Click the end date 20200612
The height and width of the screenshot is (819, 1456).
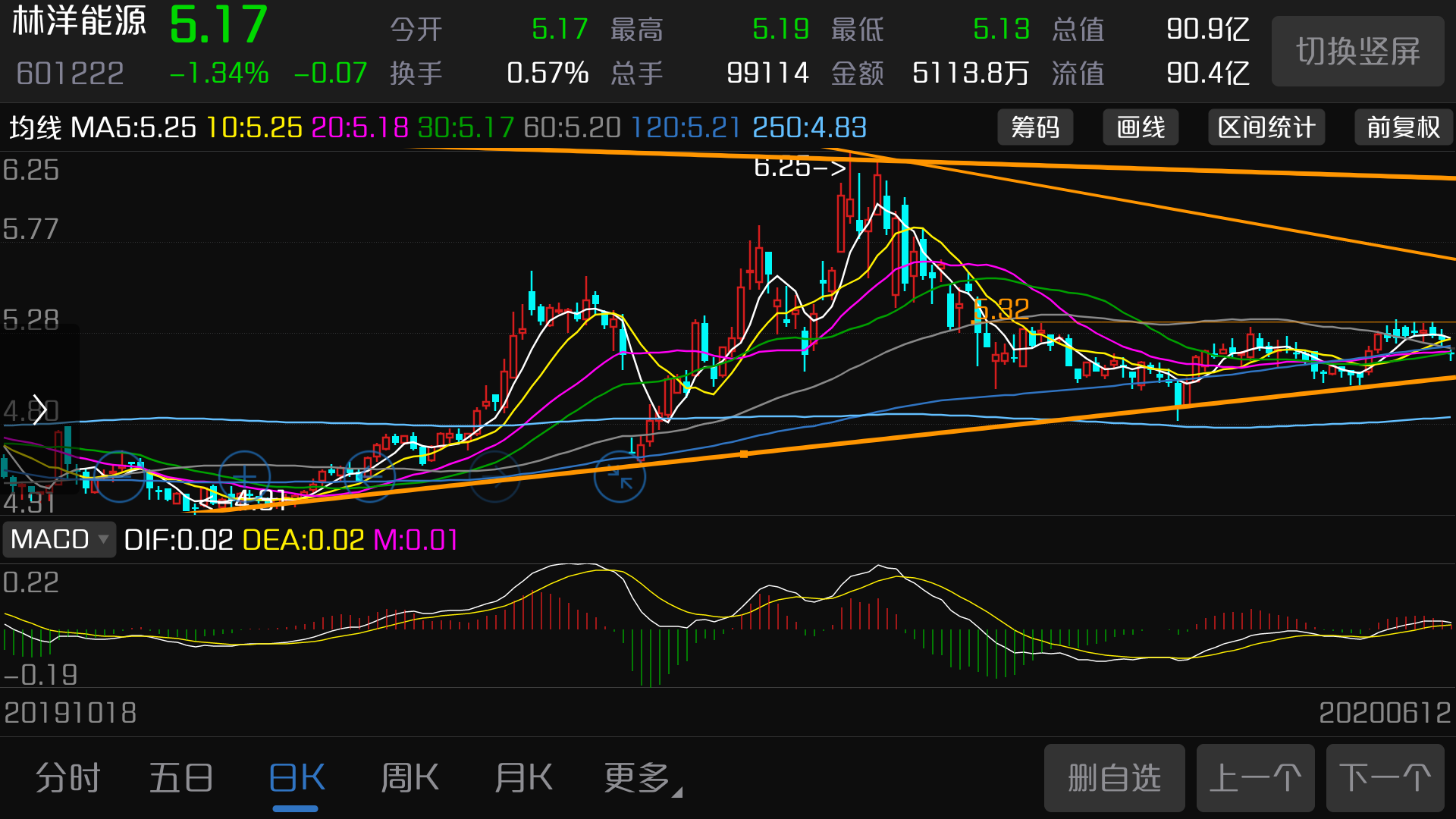tap(1385, 713)
